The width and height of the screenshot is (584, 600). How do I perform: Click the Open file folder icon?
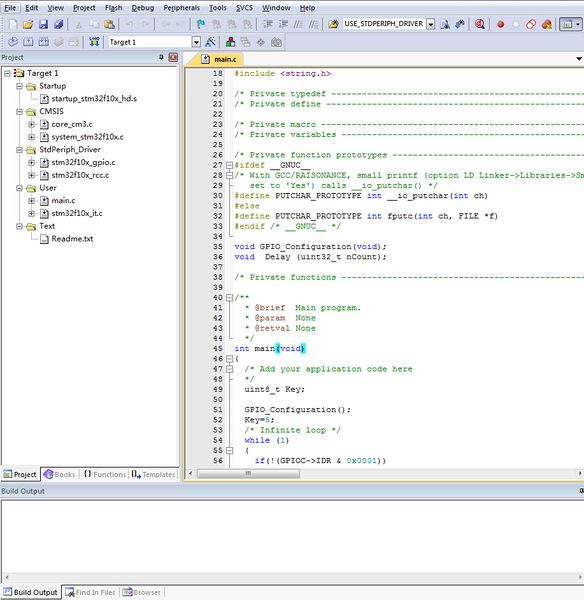pos(28,24)
